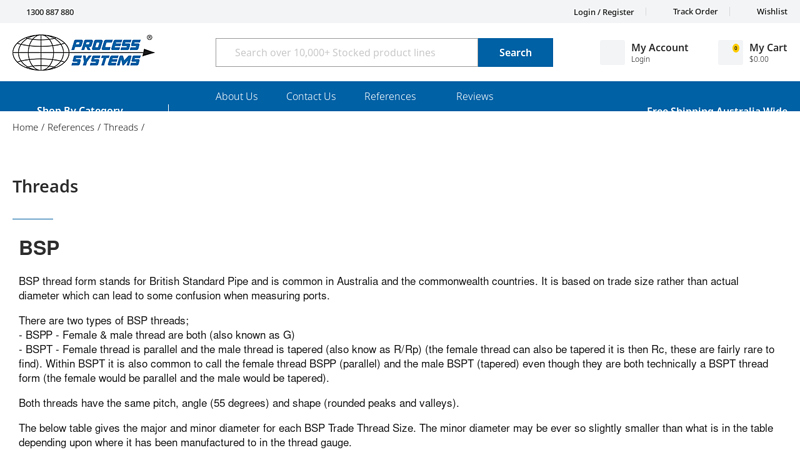Open the Contact Us menu item
This screenshot has width=800, height=450.
(x=311, y=96)
